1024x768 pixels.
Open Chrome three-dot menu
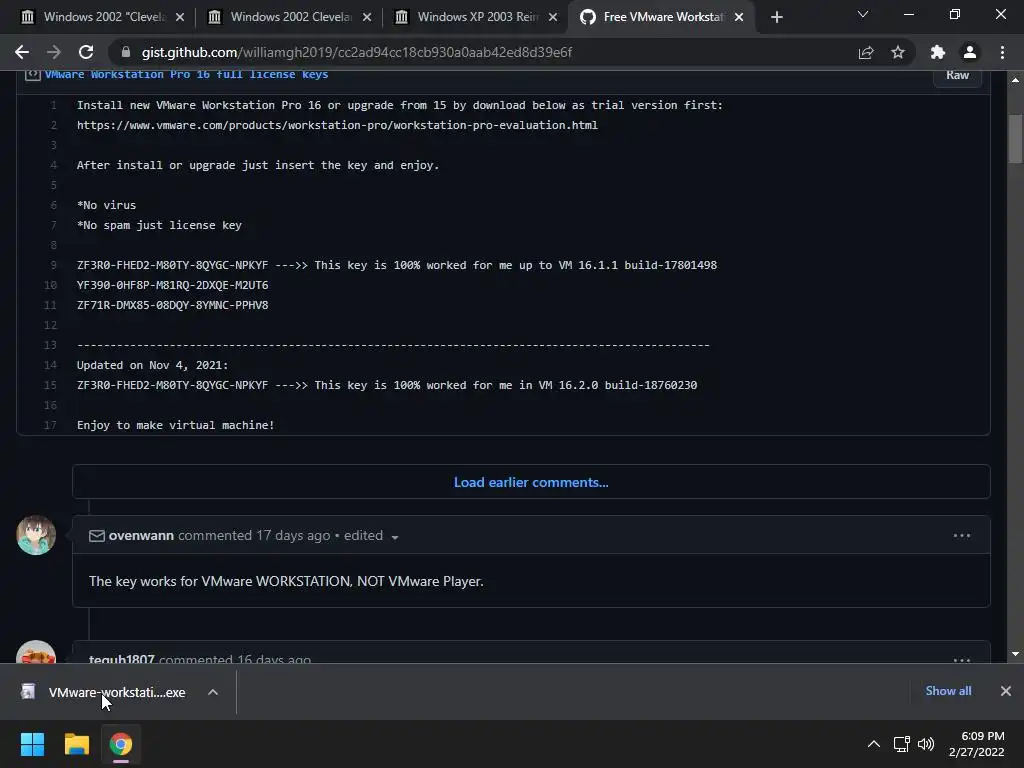[1002, 52]
